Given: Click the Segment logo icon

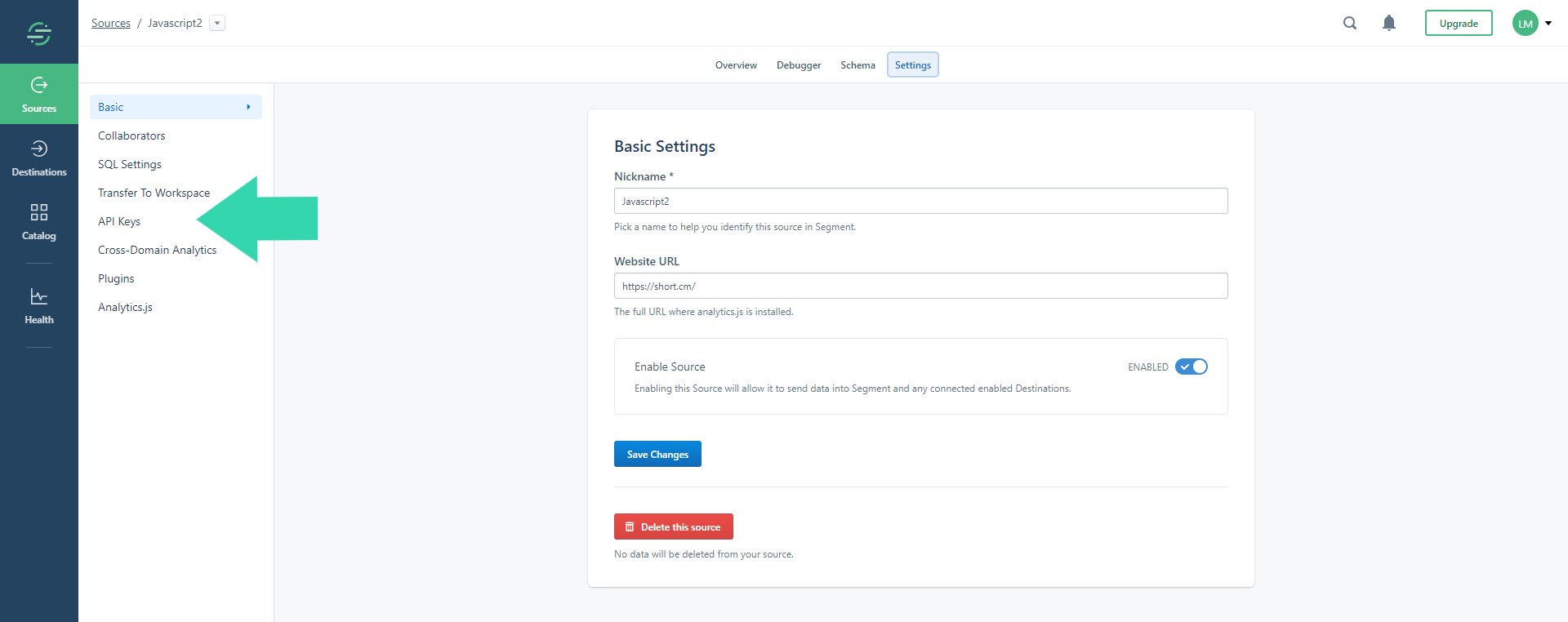Looking at the screenshot, I should [x=38, y=33].
